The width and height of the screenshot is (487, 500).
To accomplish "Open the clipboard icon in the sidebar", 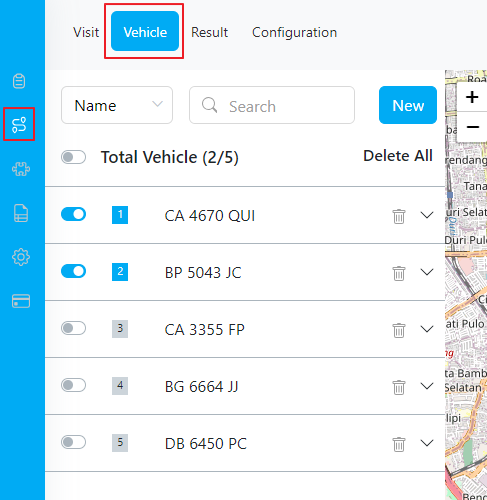I will coord(19,81).
